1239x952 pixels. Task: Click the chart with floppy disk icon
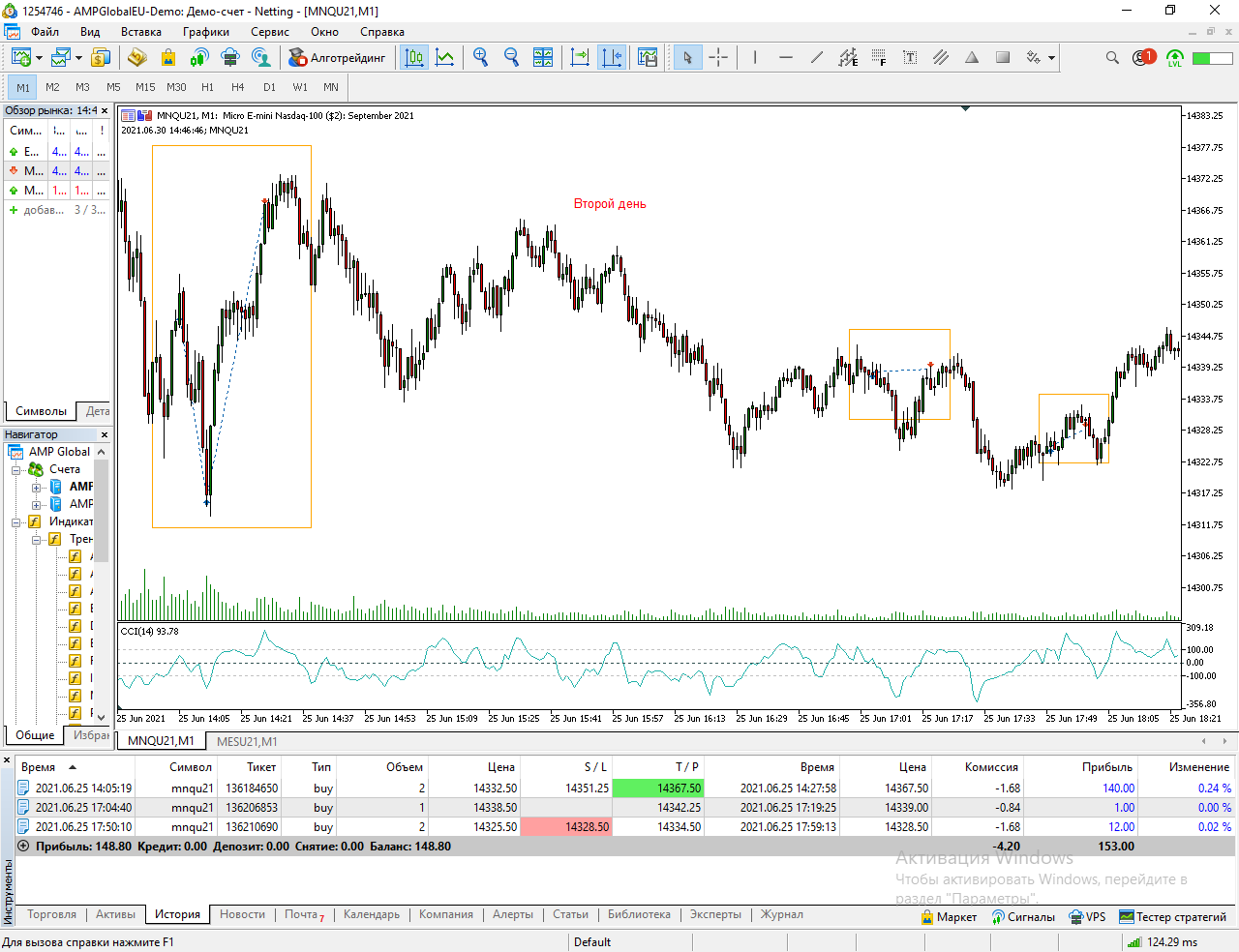pyautogui.click(x=648, y=58)
